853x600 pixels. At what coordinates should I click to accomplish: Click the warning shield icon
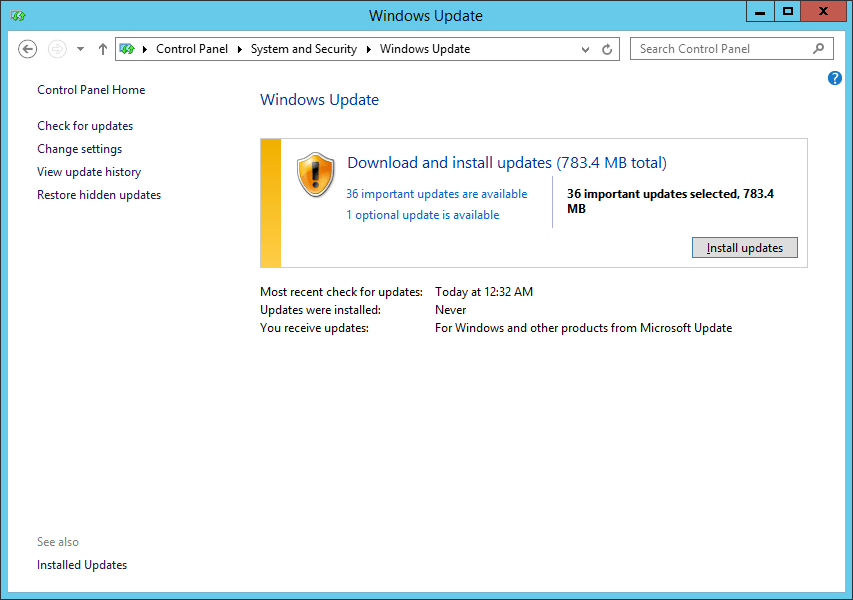click(x=315, y=174)
